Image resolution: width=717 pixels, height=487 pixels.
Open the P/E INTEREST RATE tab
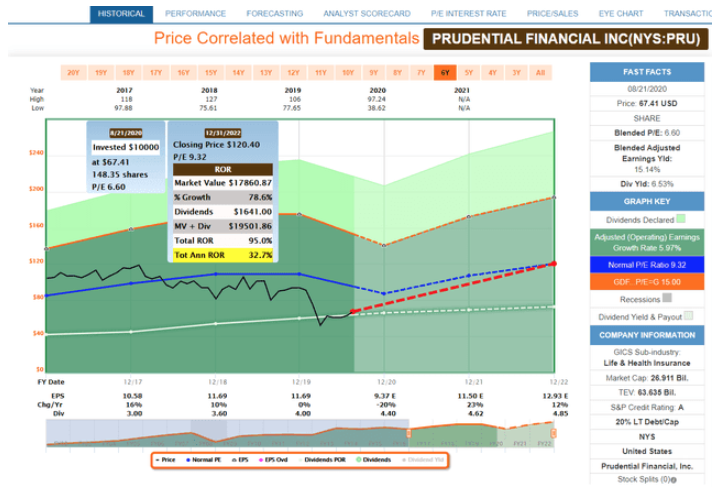pos(468,14)
